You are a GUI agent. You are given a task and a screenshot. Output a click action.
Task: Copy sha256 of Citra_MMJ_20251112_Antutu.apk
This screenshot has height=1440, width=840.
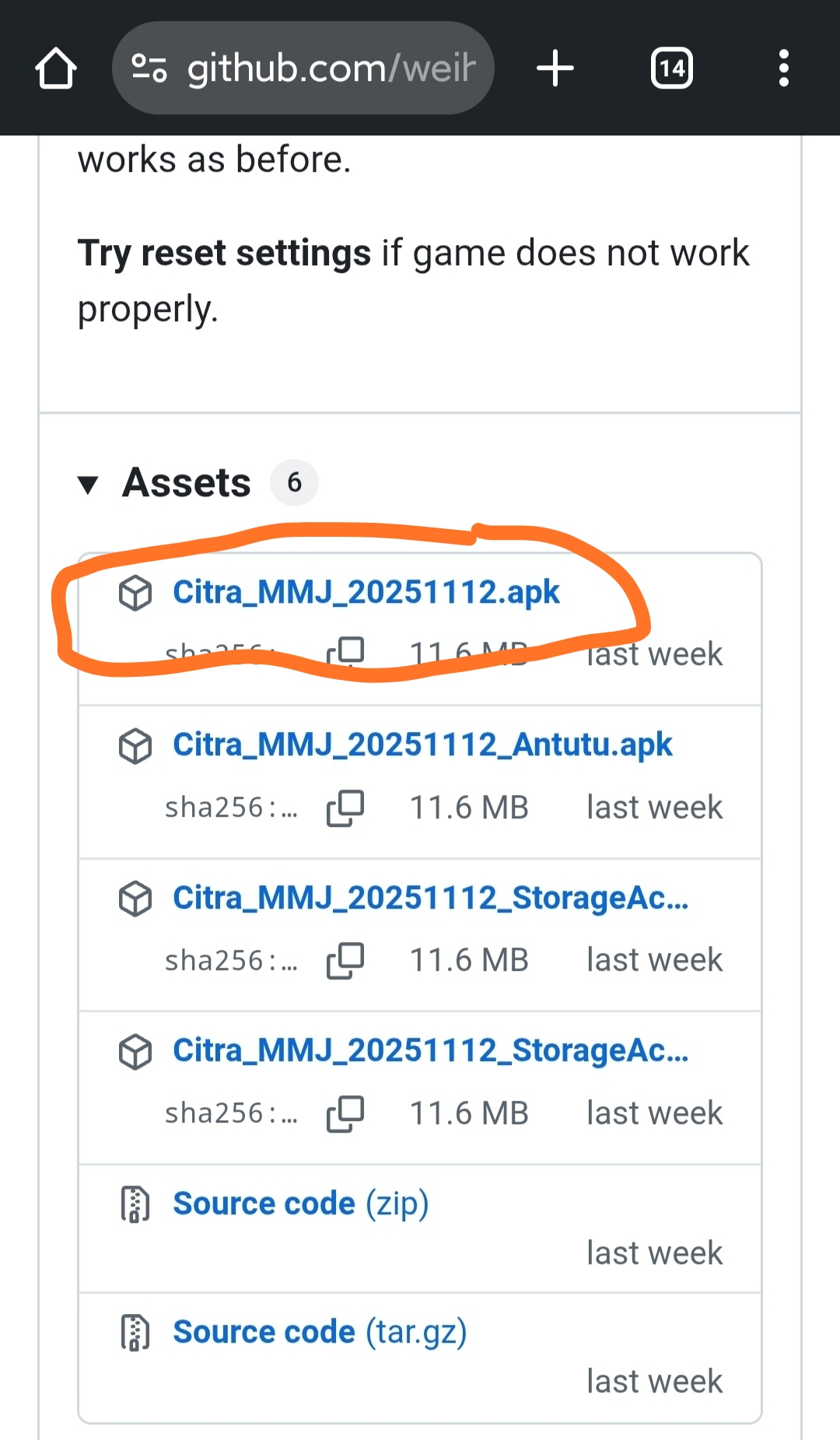(x=345, y=808)
